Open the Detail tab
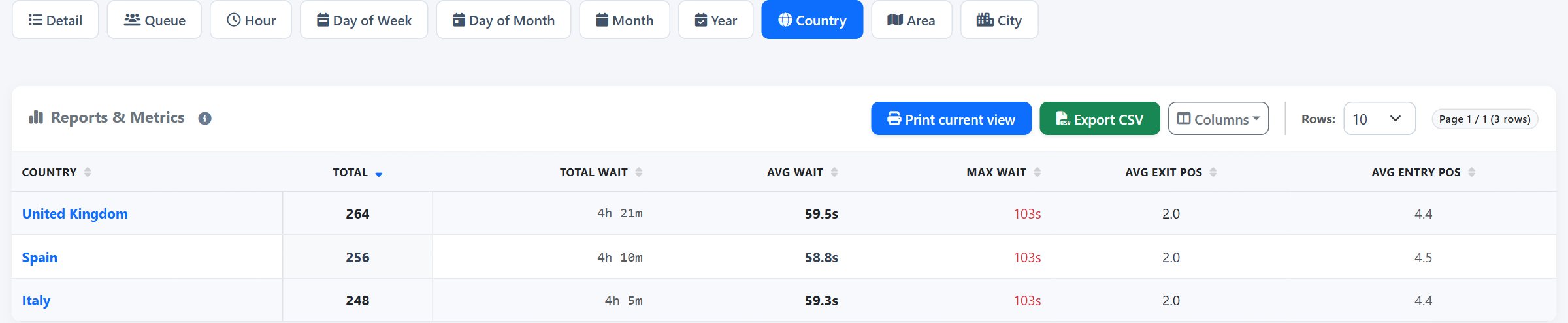The width and height of the screenshot is (1568, 323). coord(56,20)
